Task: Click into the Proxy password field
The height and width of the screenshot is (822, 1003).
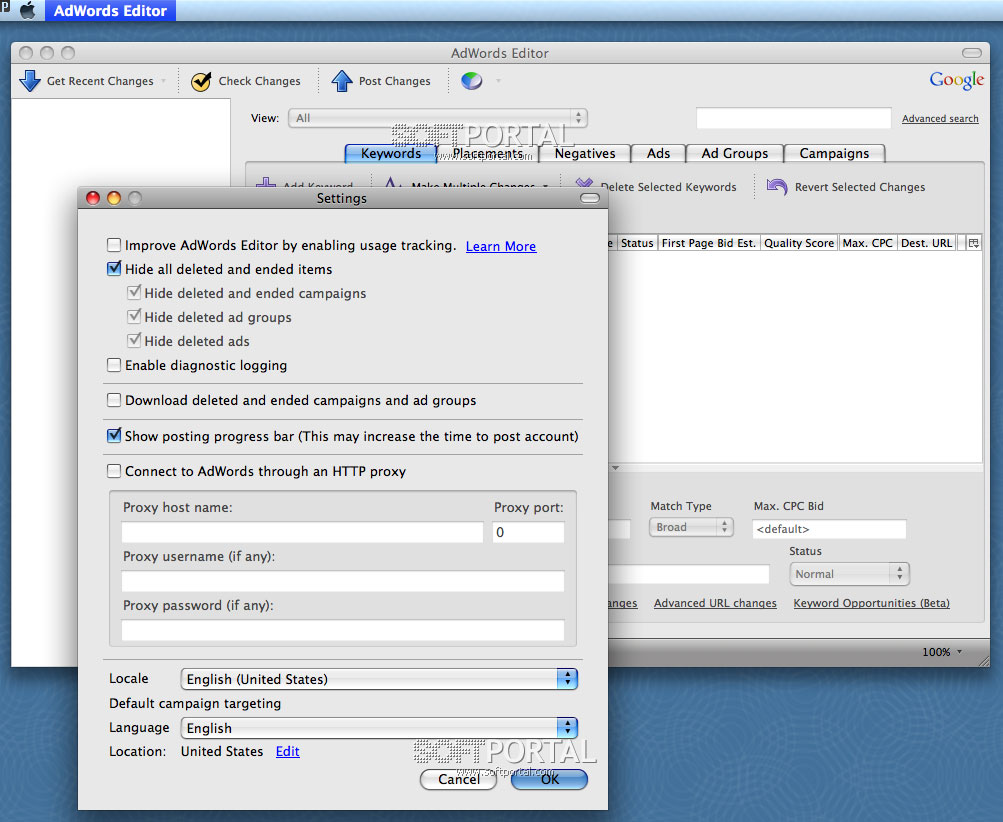Action: [x=343, y=630]
